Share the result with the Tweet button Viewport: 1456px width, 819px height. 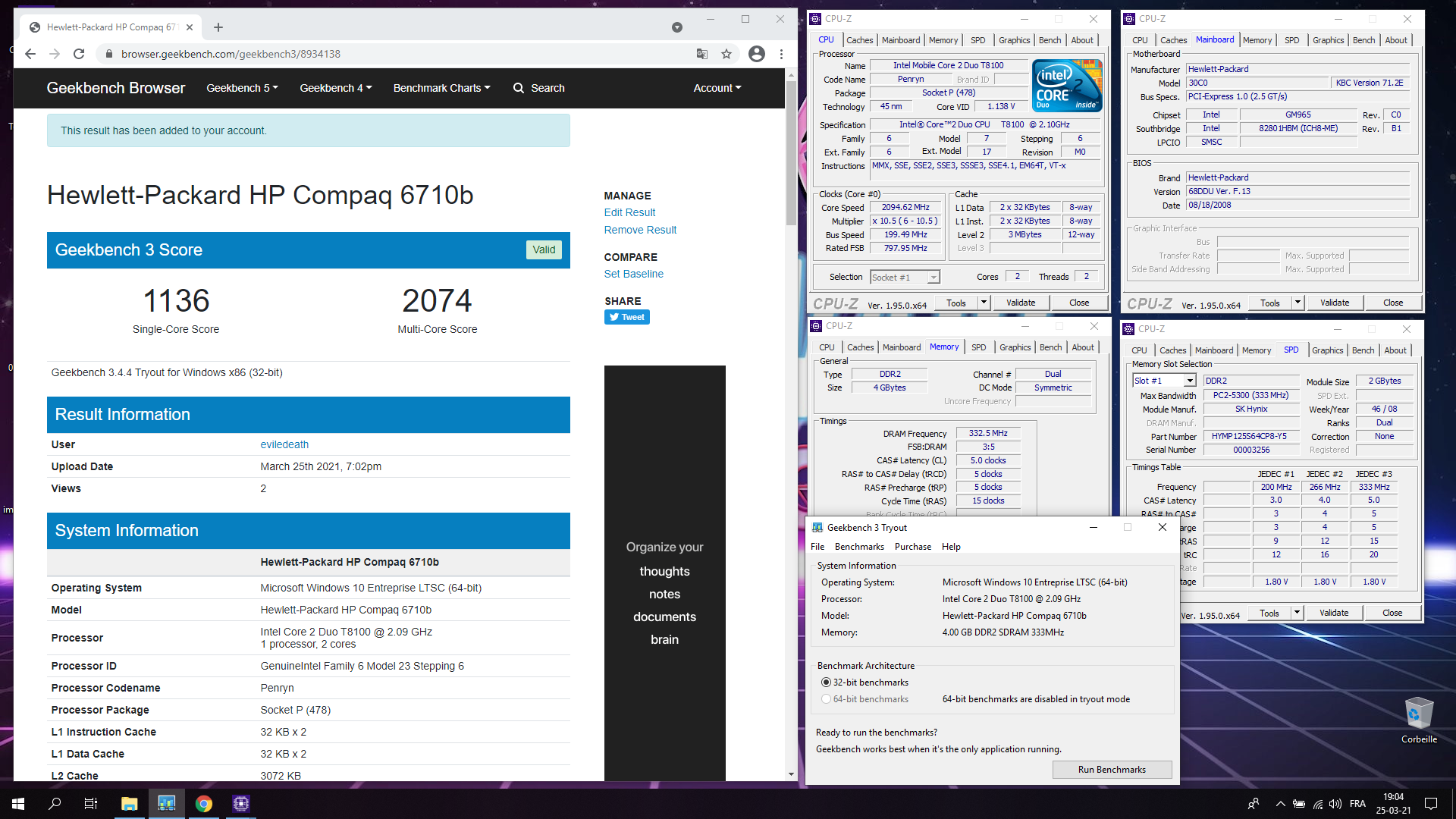click(x=627, y=317)
